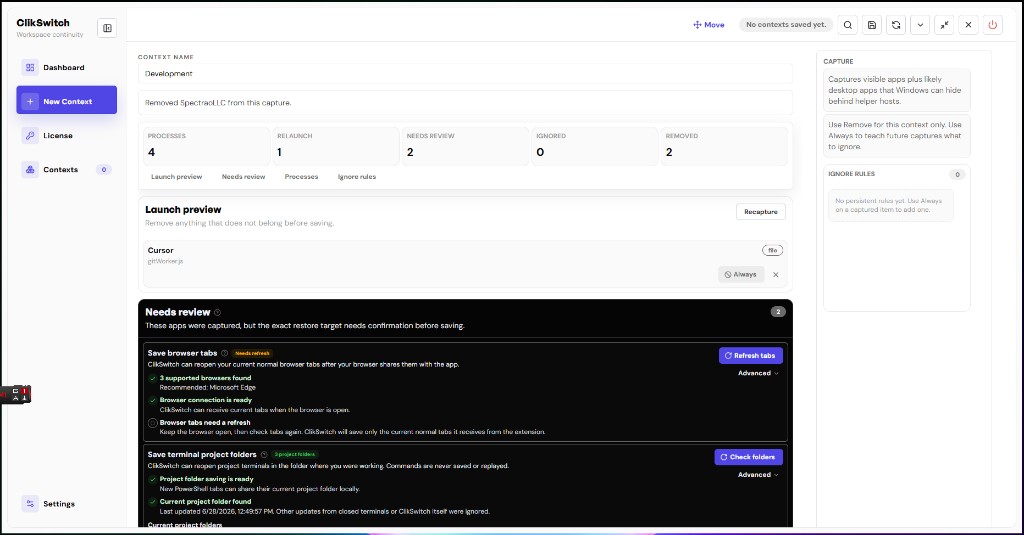Switch to the Ignore rules tab

357,176
